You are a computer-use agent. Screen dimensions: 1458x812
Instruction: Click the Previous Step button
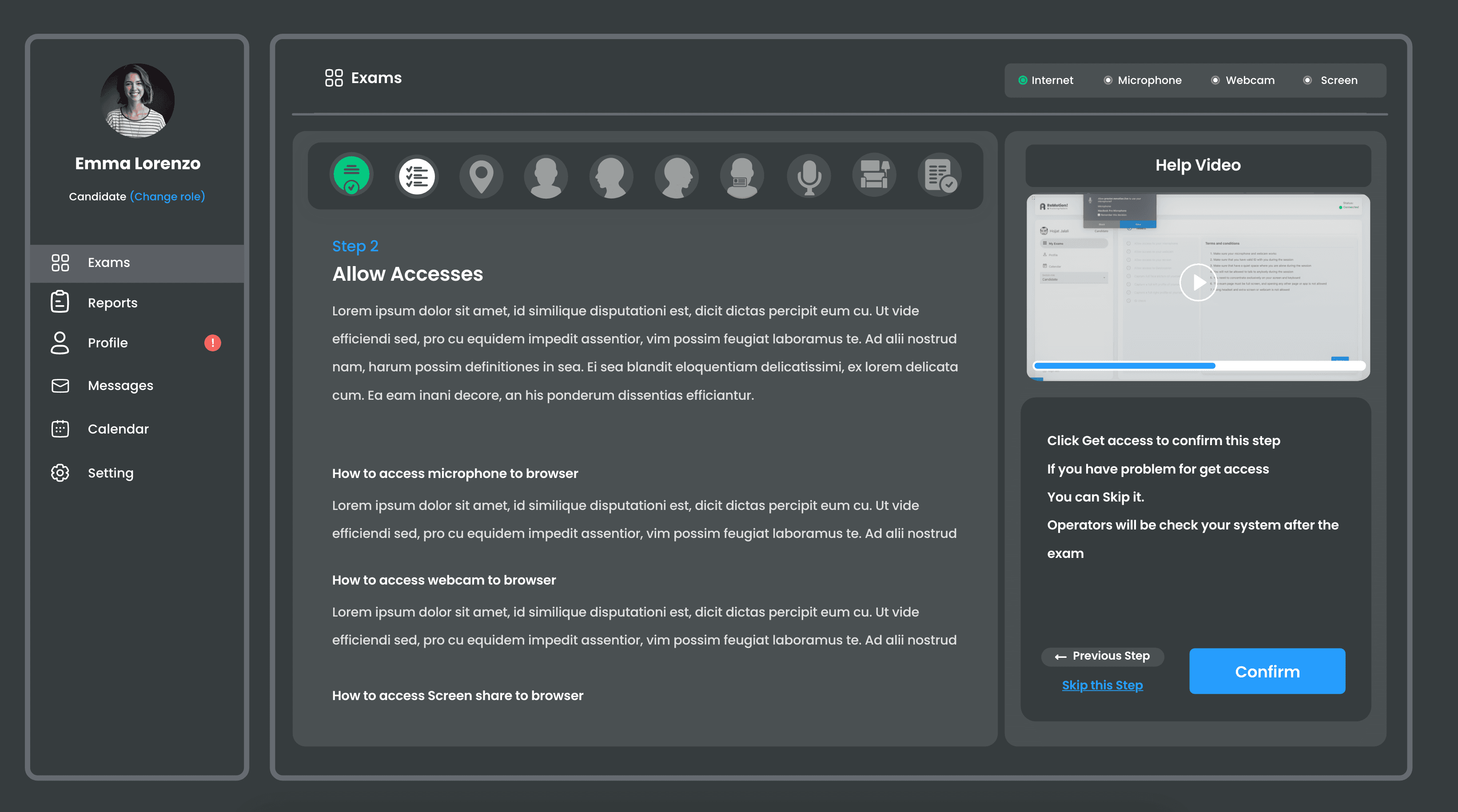[x=1103, y=657]
